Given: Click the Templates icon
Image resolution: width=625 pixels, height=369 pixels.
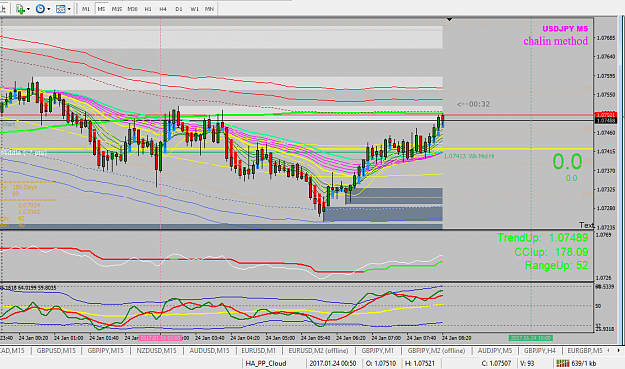Looking at the screenshot, I should click(x=61, y=9).
